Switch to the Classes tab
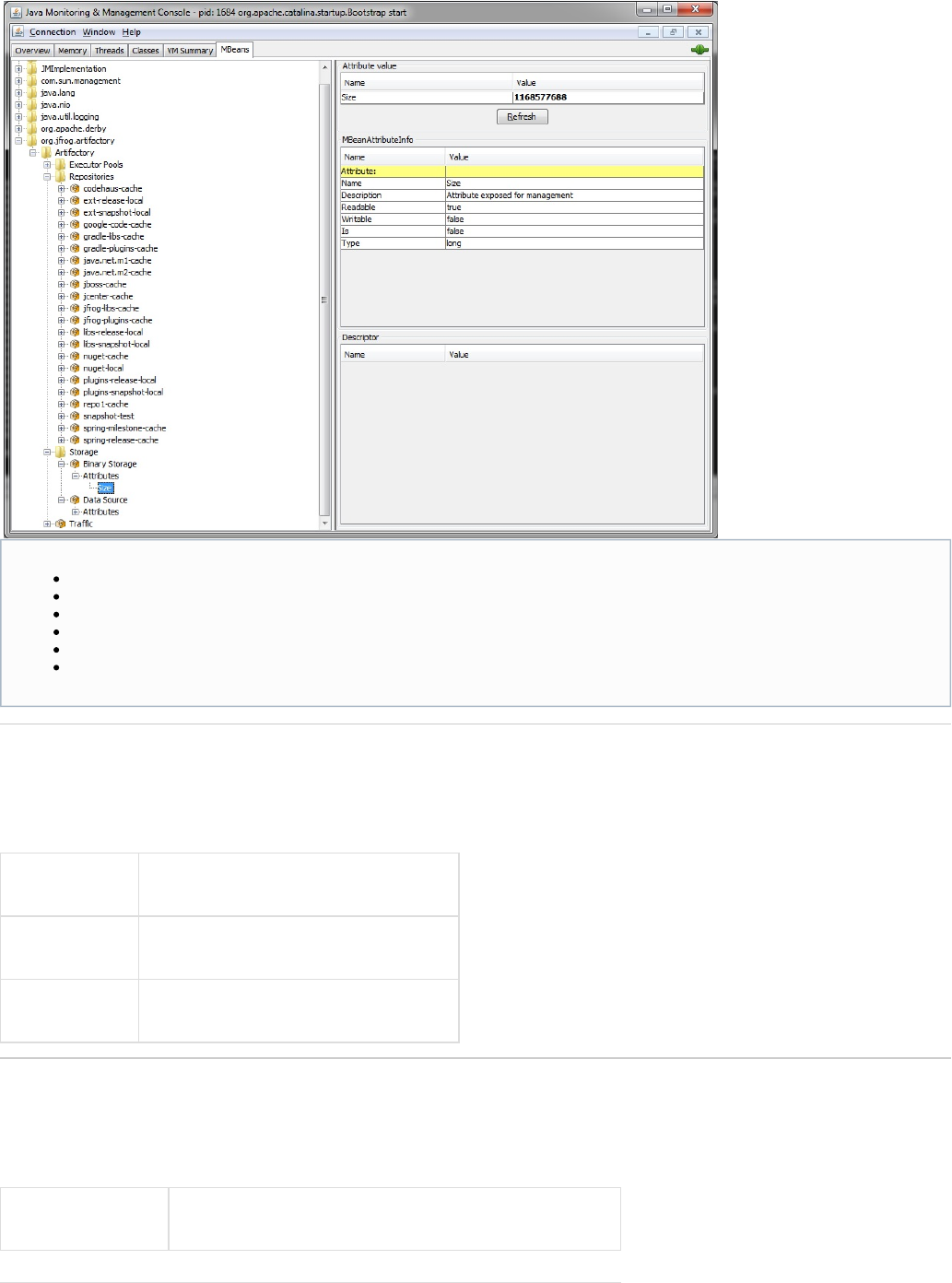The width and height of the screenshot is (952, 1283). [146, 51]
